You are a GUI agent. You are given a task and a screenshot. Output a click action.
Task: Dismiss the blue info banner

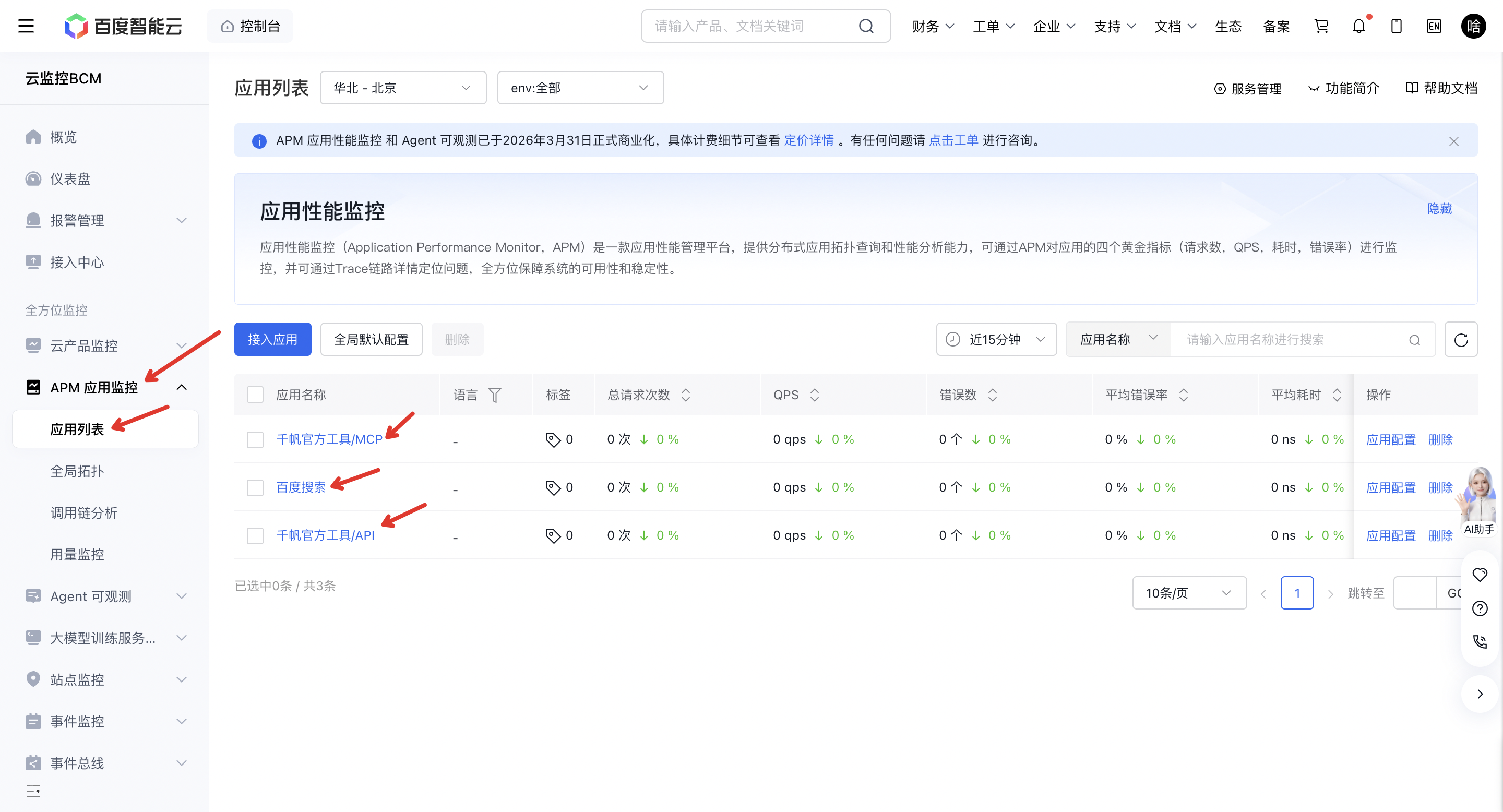point(1453,140)
